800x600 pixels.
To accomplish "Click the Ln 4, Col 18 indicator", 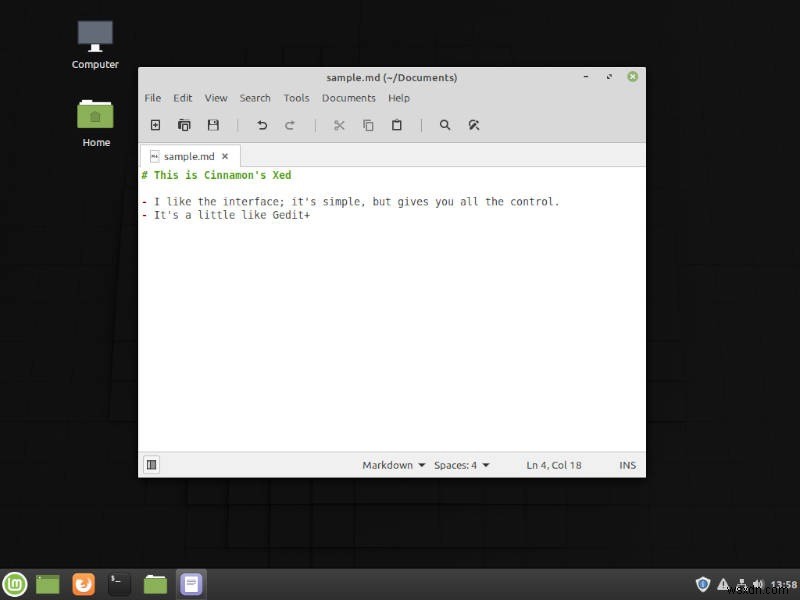I will click(554, 464).
